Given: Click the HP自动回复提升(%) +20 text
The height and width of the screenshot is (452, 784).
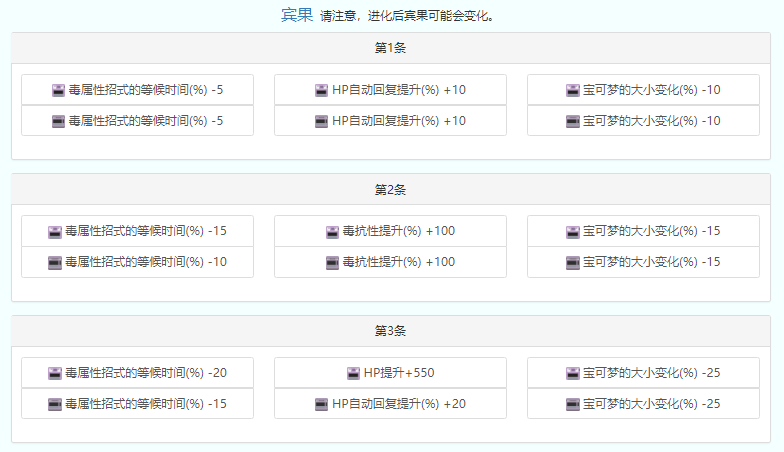Looking at the screenshot, I should pyautogui.click(x=399, y=404).
